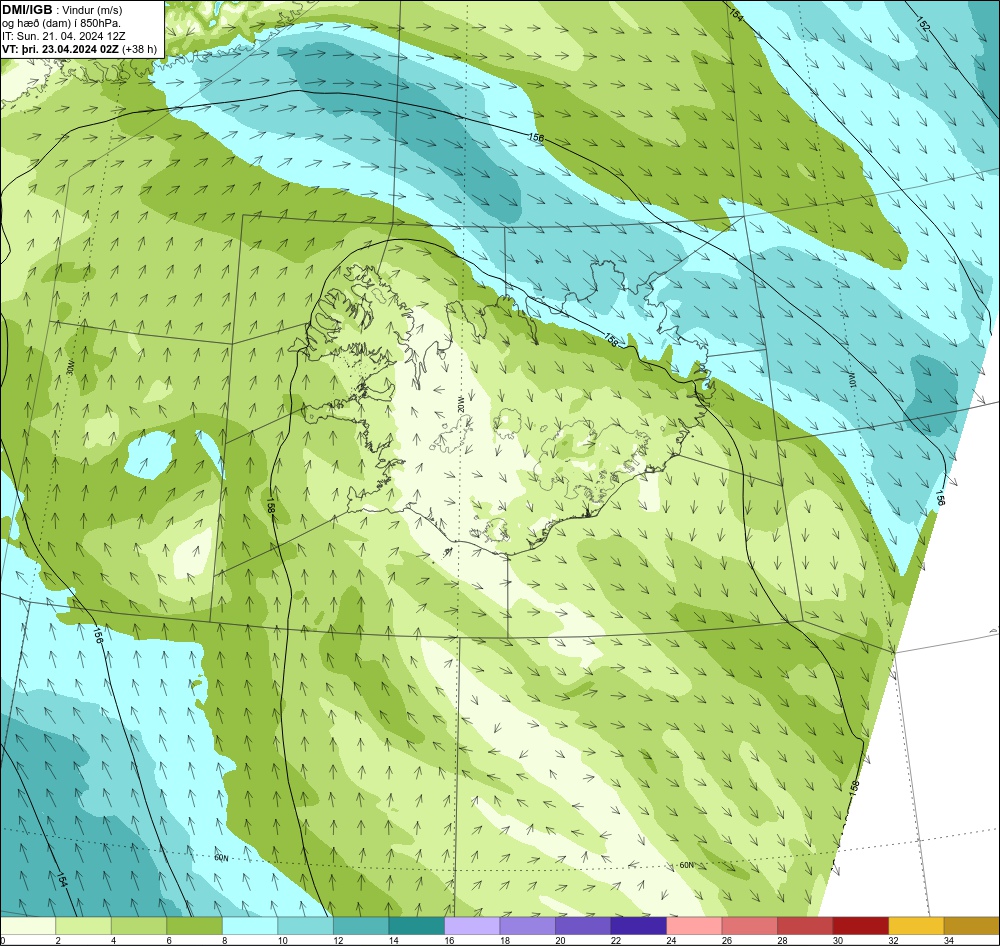Select the 18–20 m/s purple legend swatch
The height and width of the screenshot is (946, 1000).
tap(527, 926)
